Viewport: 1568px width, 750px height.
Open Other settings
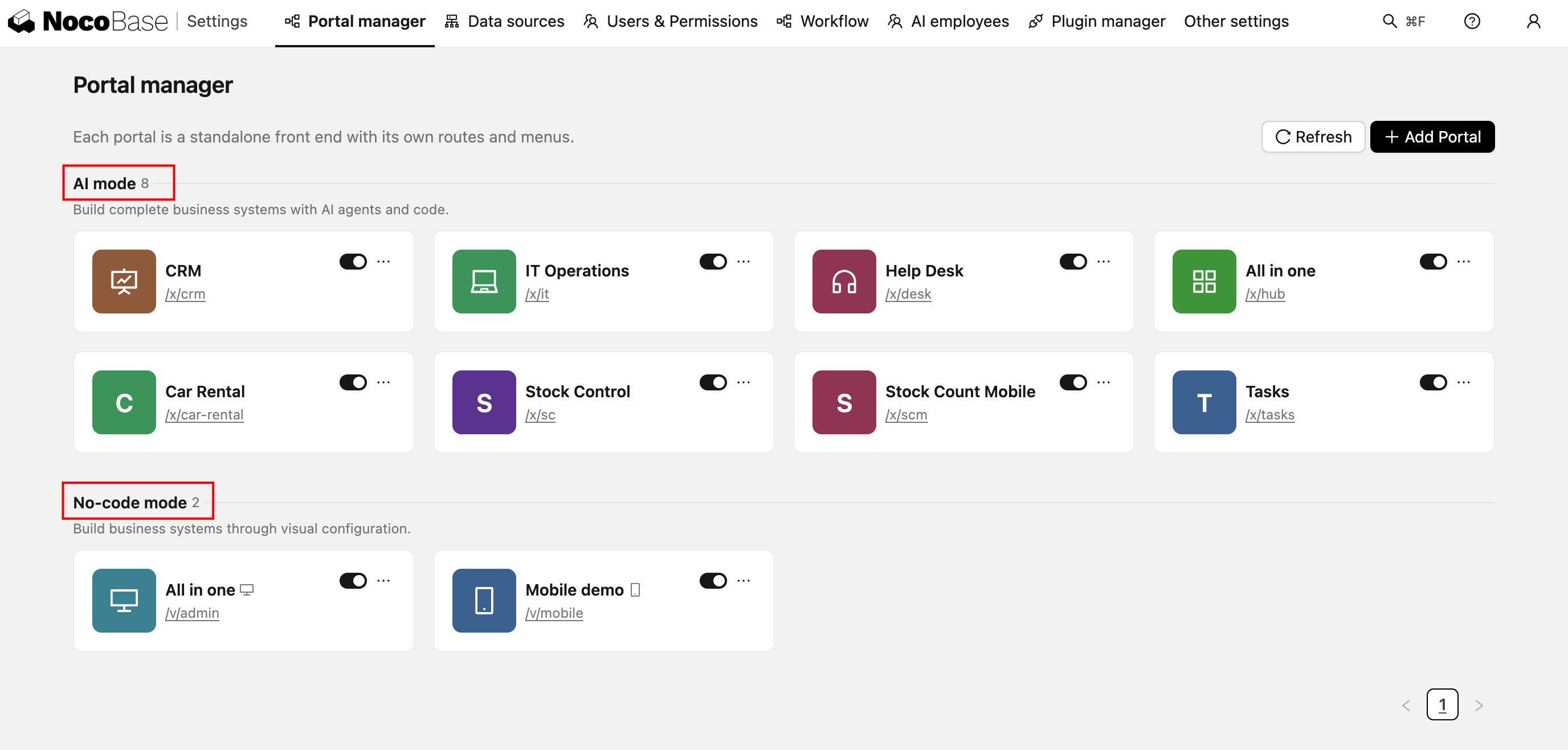point(1236,22)
